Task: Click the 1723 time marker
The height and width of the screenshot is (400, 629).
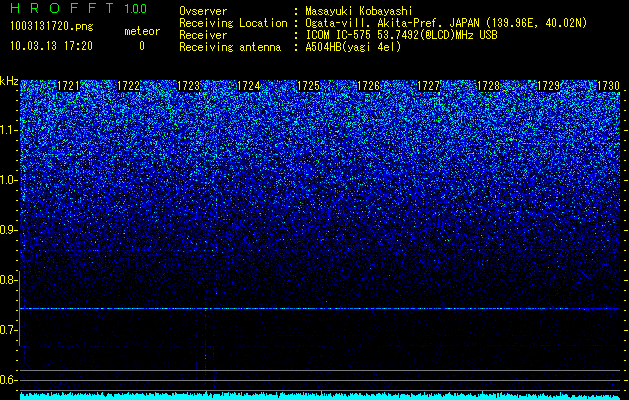Action: tap(188, 86)
